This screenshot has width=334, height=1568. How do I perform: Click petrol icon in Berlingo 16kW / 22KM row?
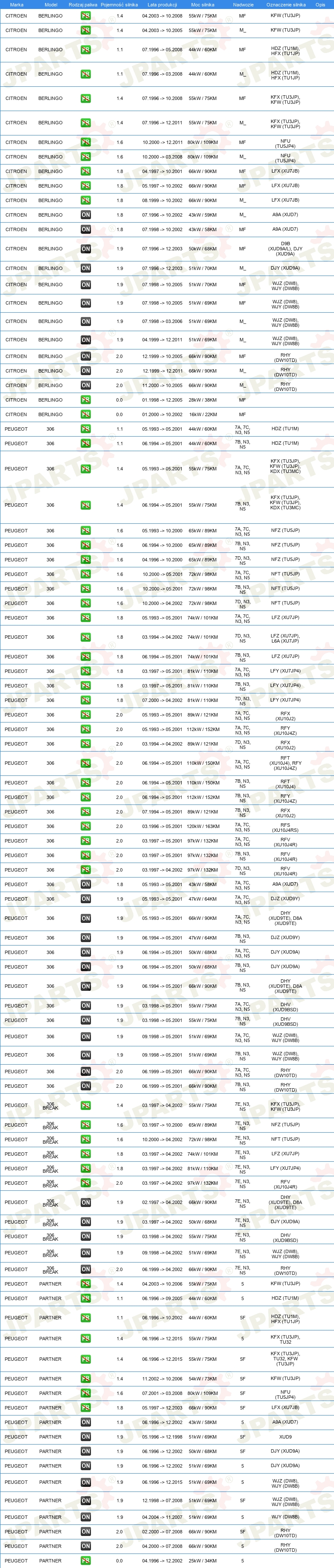tap(86, 414)
